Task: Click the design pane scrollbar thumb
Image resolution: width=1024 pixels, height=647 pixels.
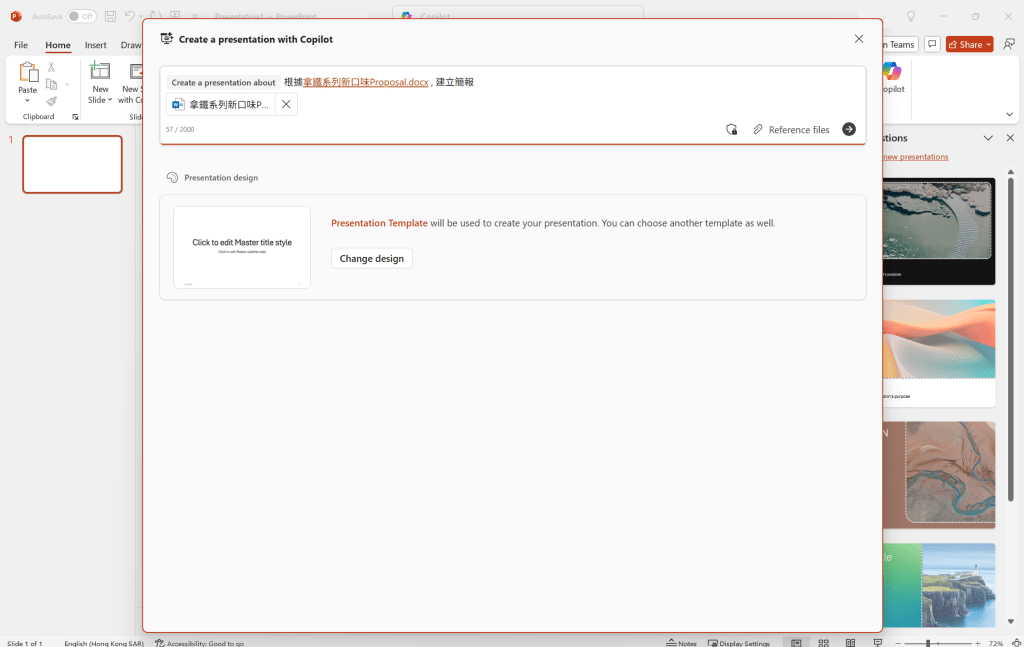Action: [x=1010, y=339]
